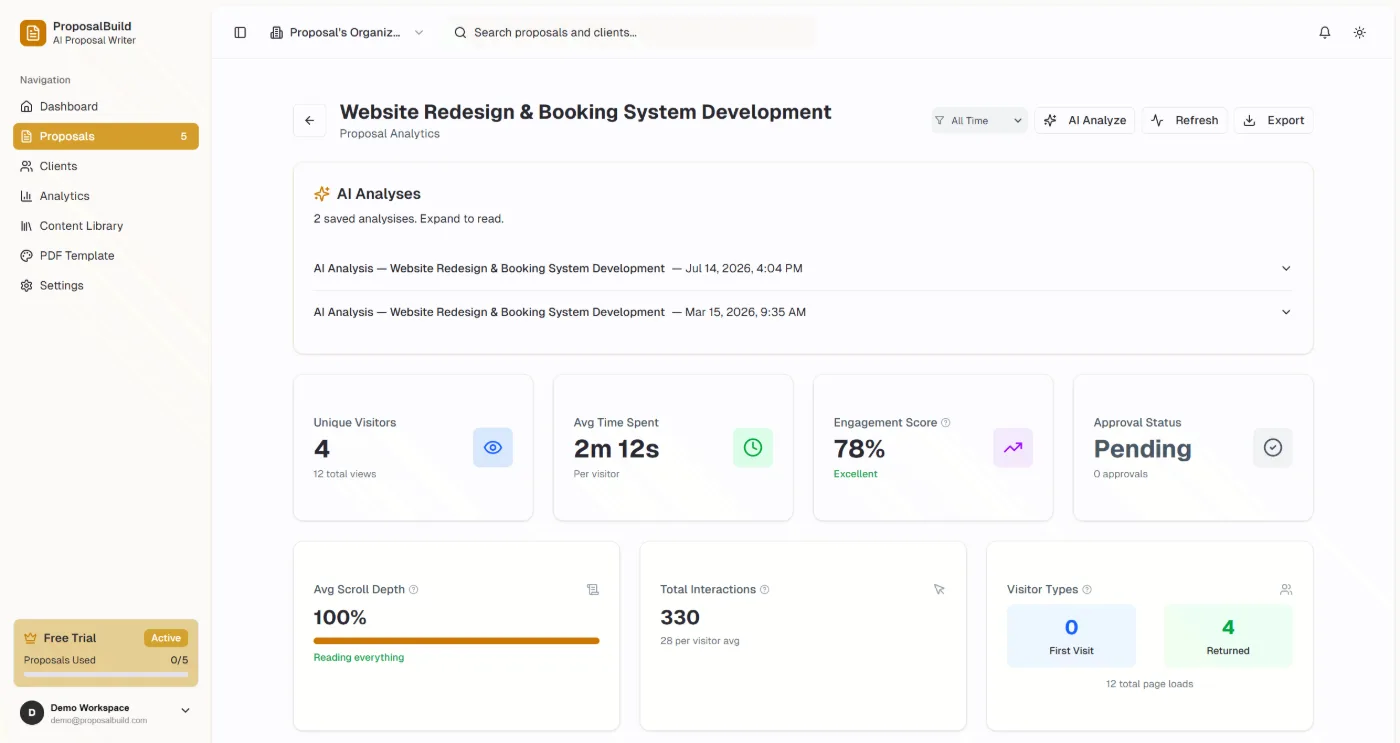This screenshot has height=743, width=1400.
Task: Click the Active badge in Free Trial
Action: (166, 638)
